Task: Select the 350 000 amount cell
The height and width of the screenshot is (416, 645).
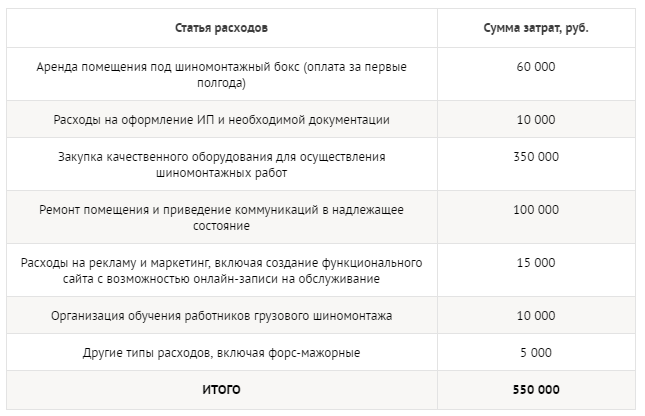Action: pyautogui.click(x=535, y=157)
